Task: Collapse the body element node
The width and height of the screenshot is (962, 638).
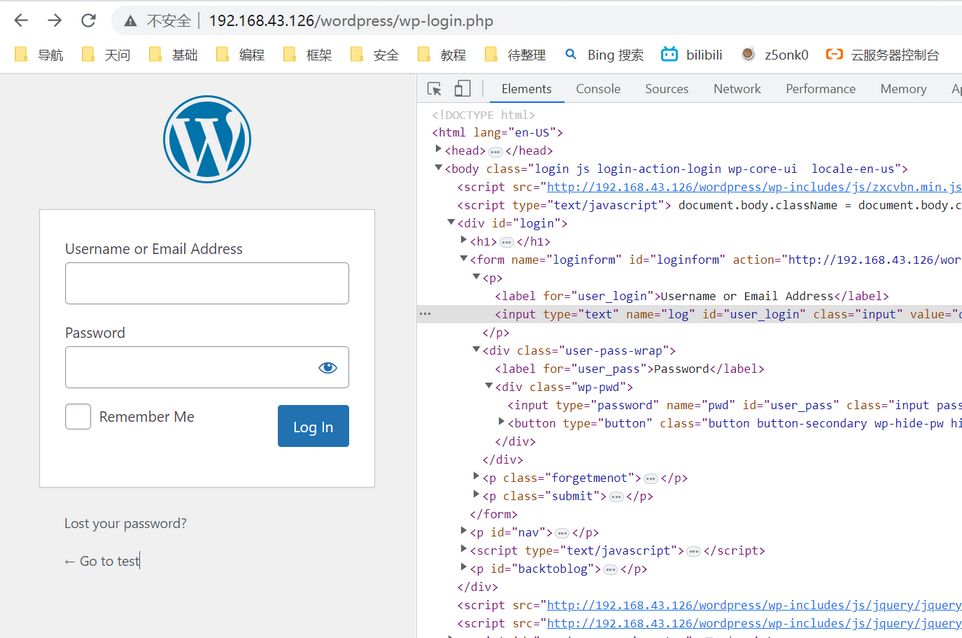Action: tap(438, 167)
